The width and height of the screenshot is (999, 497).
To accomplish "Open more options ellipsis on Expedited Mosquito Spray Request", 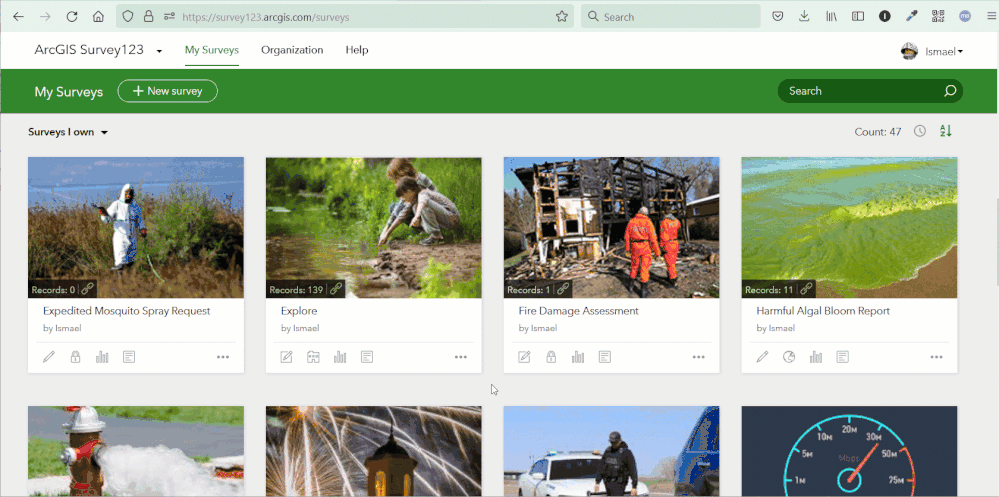I will pos(223,357).
